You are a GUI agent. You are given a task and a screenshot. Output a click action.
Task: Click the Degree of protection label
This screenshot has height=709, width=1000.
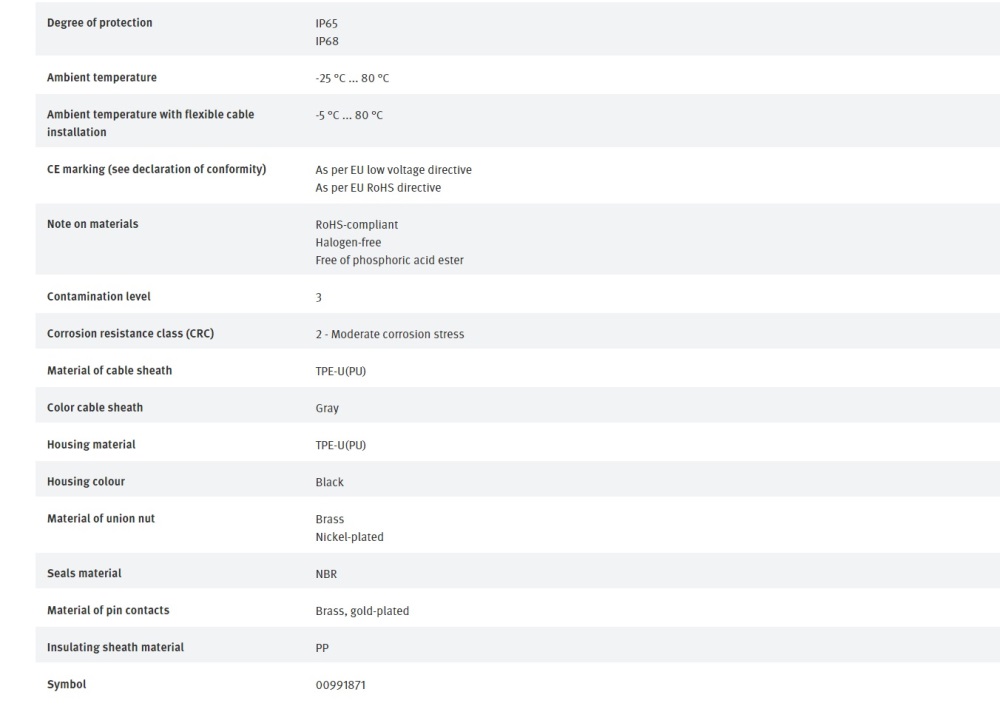(100, 23)
